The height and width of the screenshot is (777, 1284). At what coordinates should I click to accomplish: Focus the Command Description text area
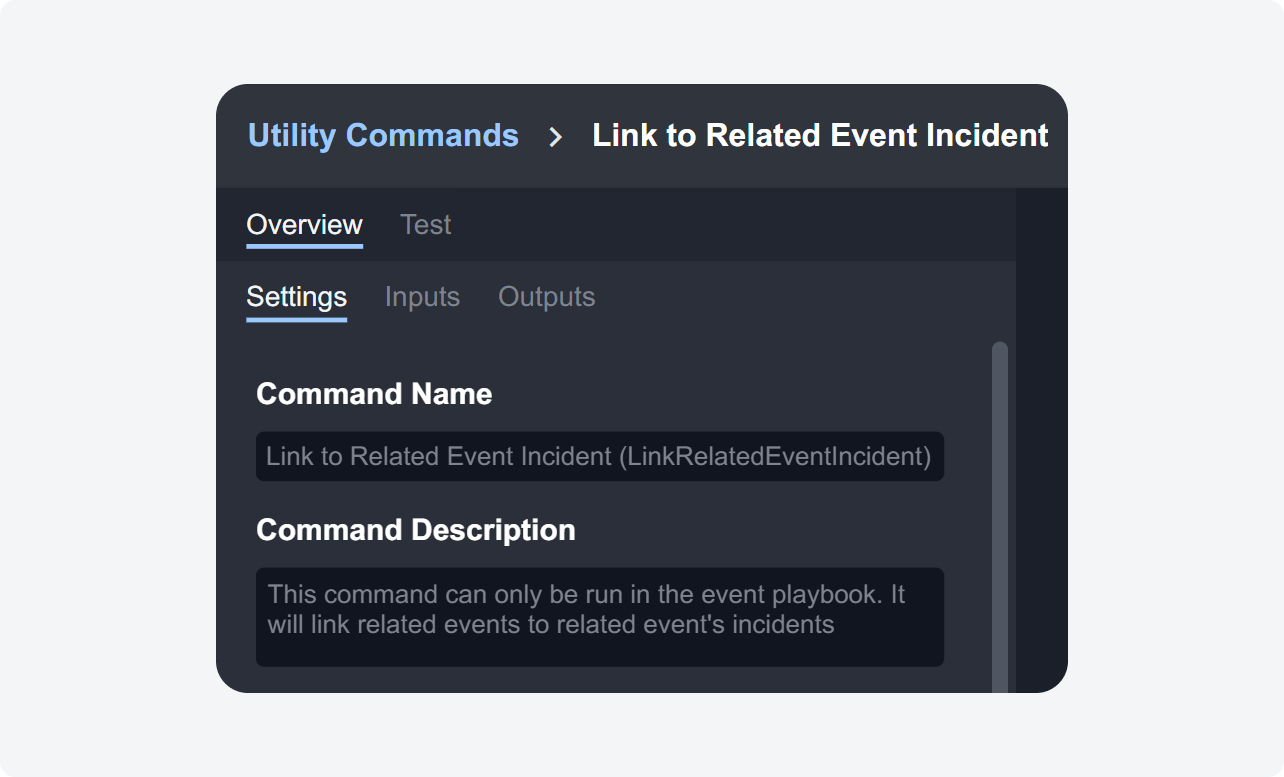[x=599, y=617]
